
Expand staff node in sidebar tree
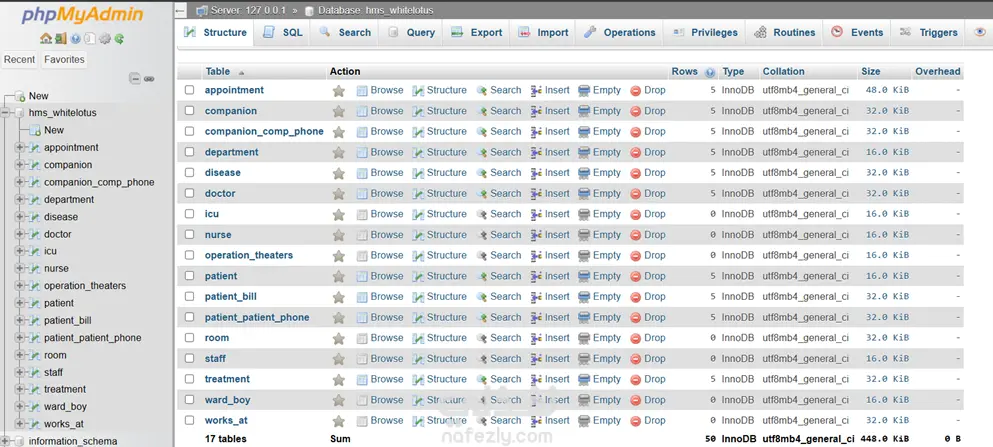pos(20,372)
